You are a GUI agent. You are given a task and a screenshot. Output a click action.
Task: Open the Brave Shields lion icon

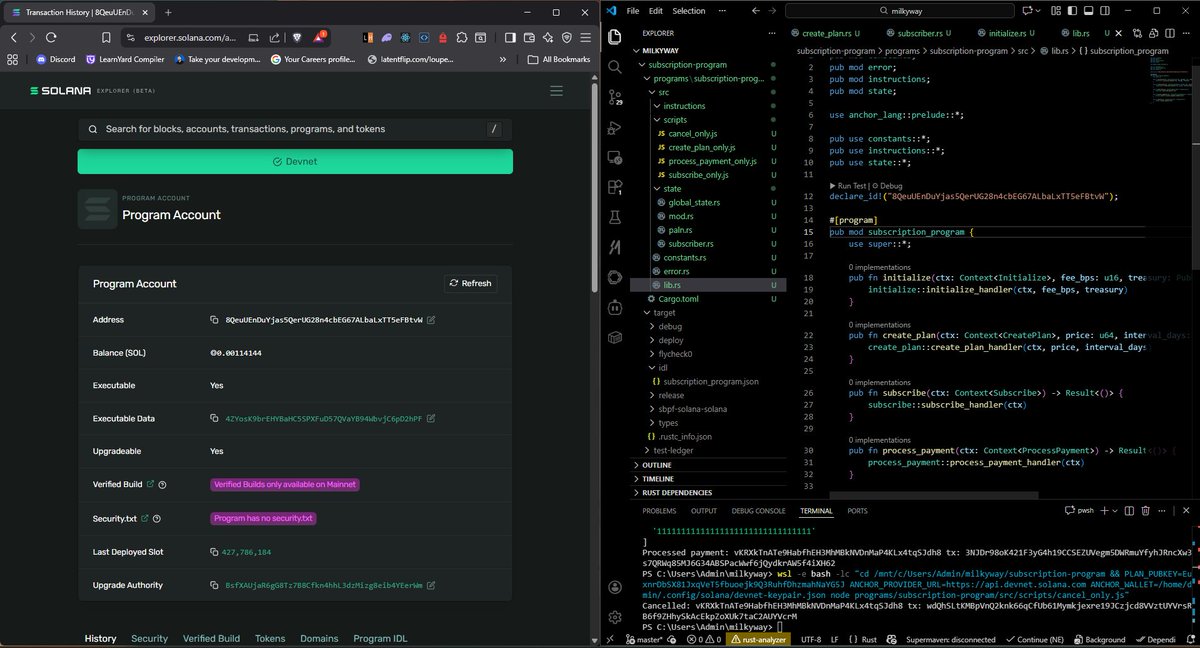click(297, 37)
